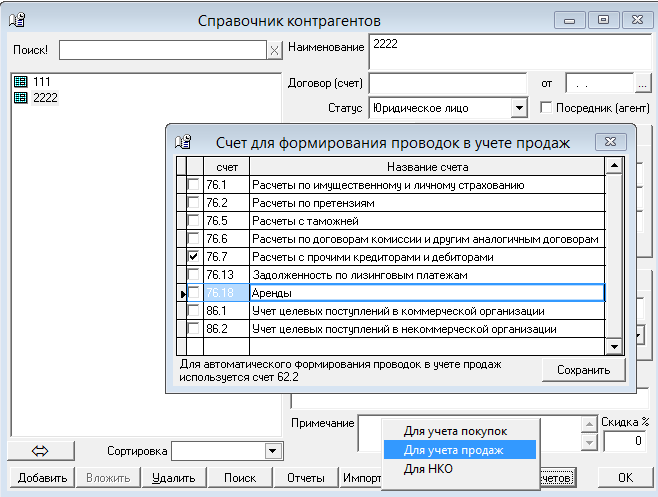Select row 'Расчеты по имущественному и личному страхованию'
This screenshot has height=497, width=658.
427,185
